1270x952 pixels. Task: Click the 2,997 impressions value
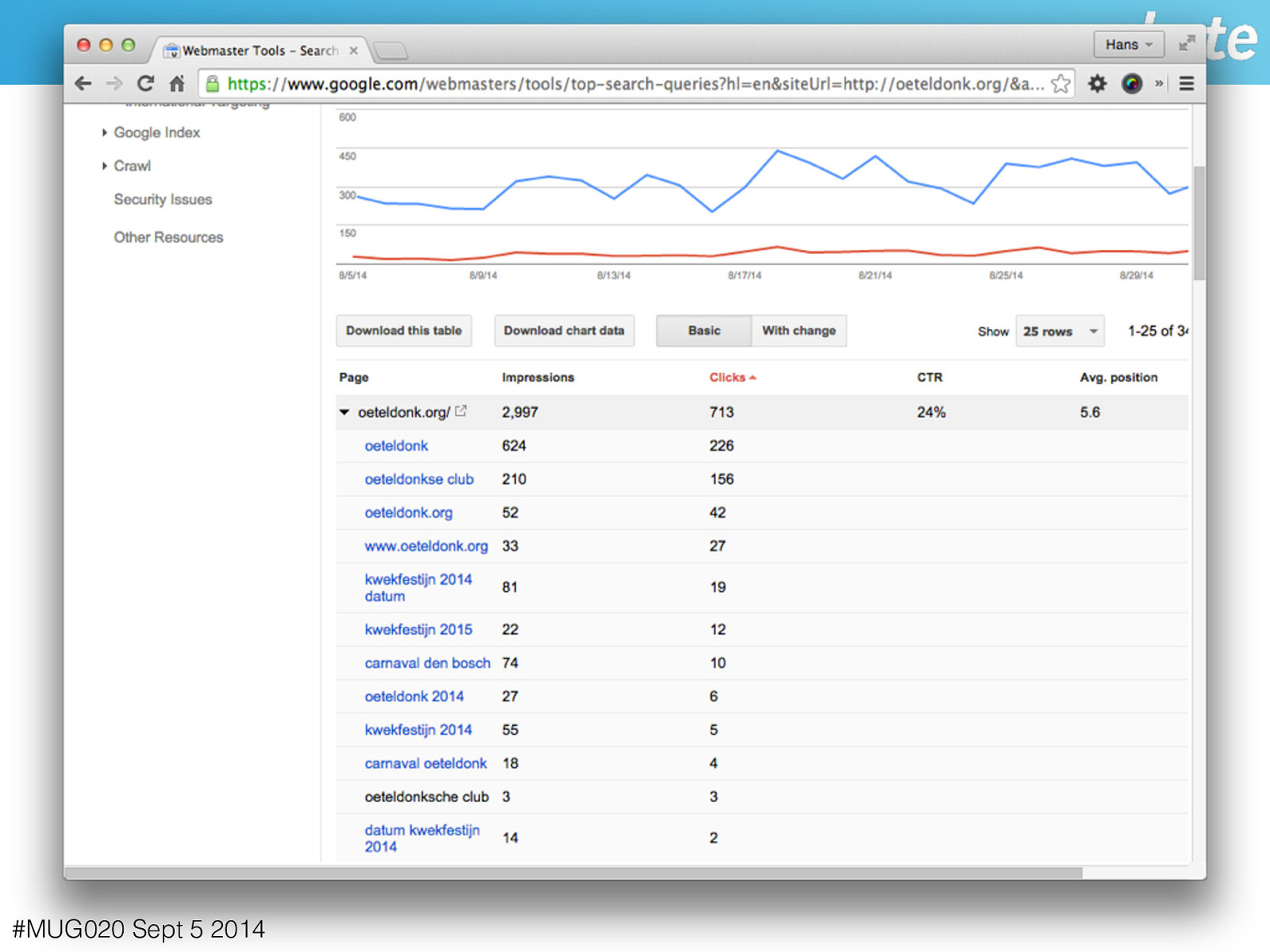click(520, 413)
